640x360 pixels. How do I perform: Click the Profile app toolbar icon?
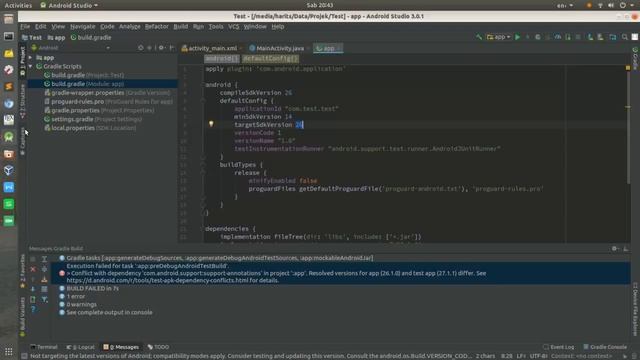point(558,37)
